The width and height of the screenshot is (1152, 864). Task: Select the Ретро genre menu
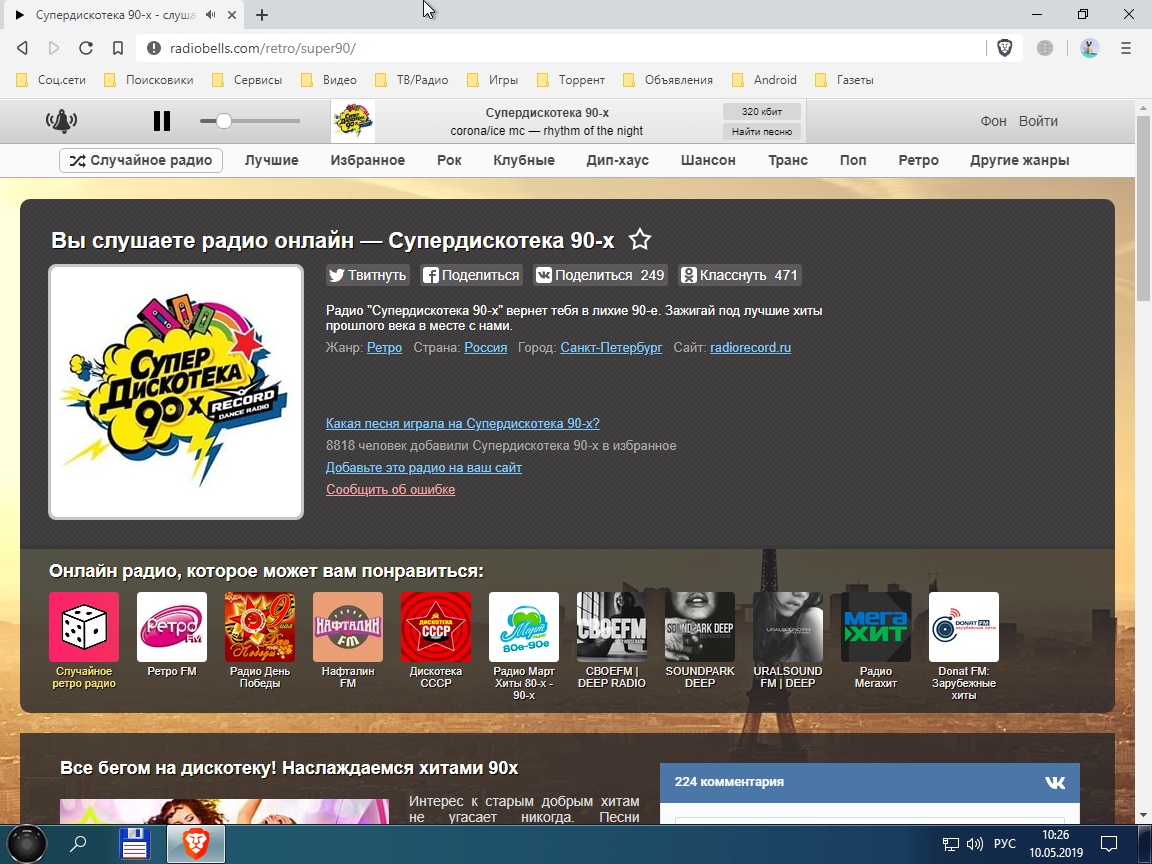point(918,160)
